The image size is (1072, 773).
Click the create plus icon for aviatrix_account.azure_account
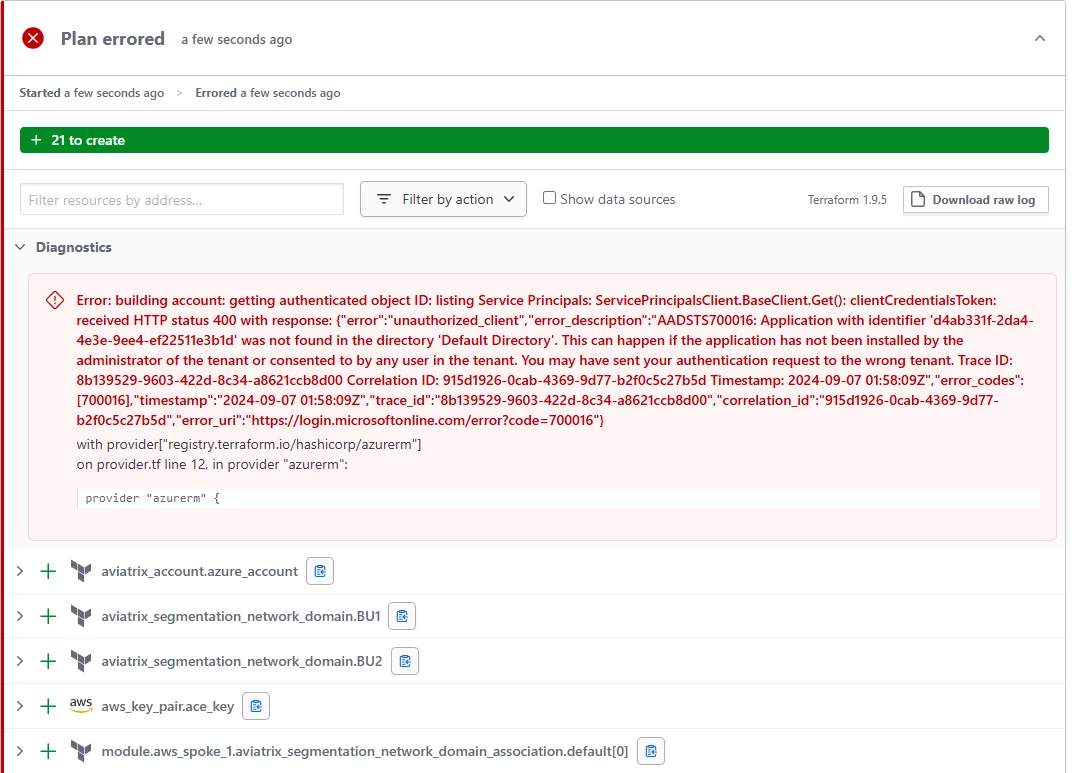pos(48,571)
